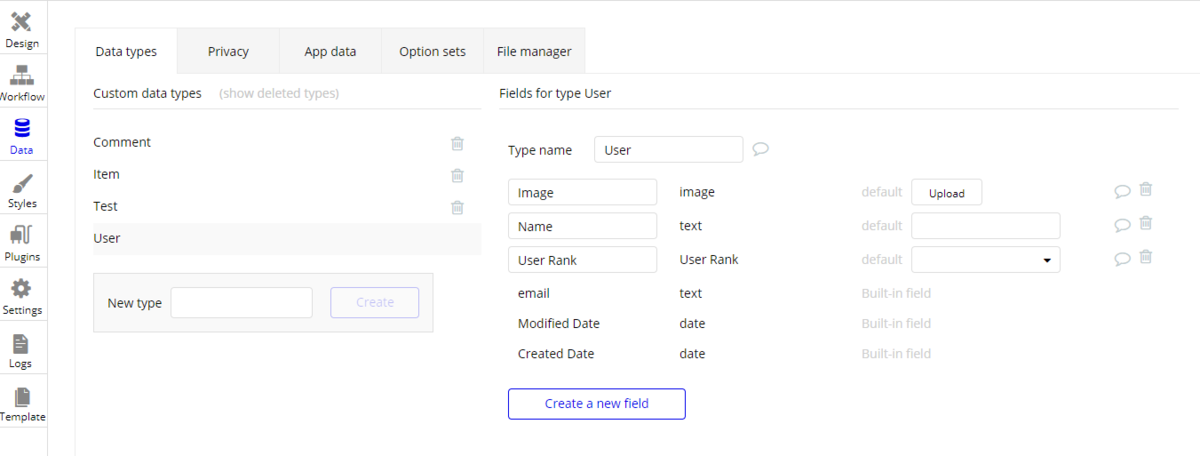The width and height of the screenshot is (1200, 456).
Task: Open the Workflow section in sidebar
Action: [x=22, y=83]
